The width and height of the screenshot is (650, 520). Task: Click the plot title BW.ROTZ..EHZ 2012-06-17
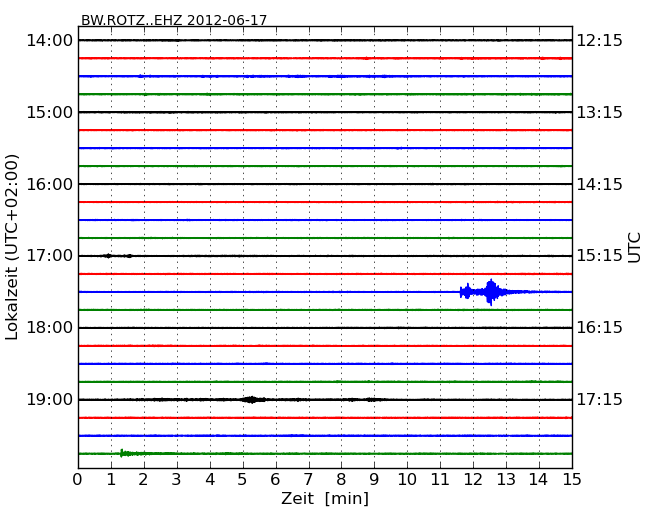(174, 20)
